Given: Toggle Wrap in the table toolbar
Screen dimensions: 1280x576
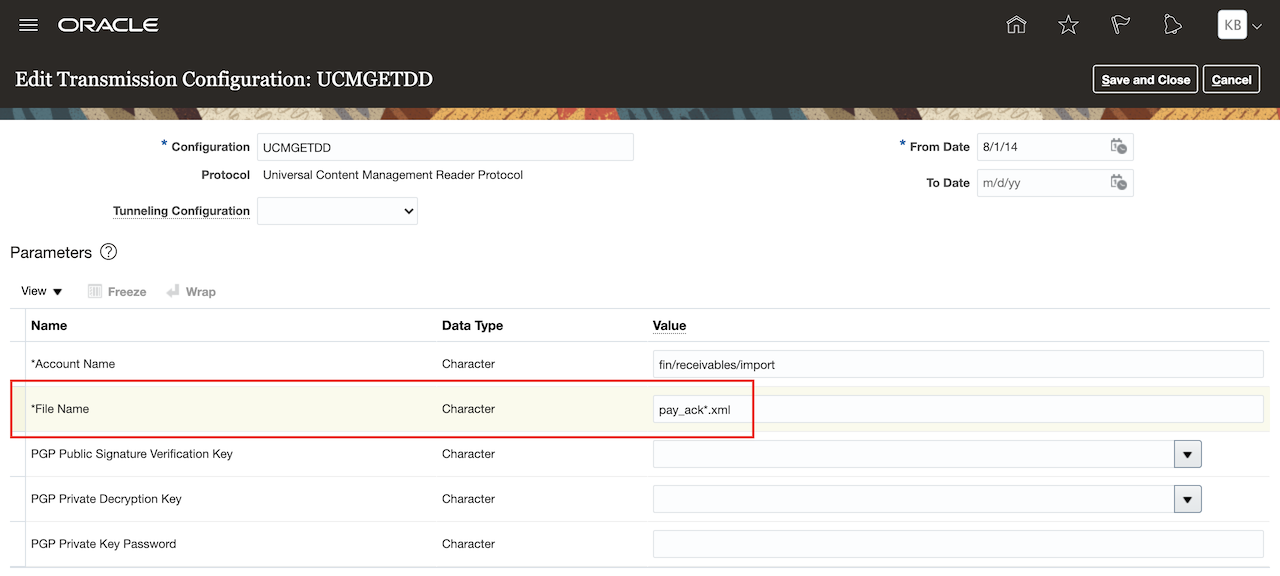Looking at the screenshot, I should click(x=191, y=292).
